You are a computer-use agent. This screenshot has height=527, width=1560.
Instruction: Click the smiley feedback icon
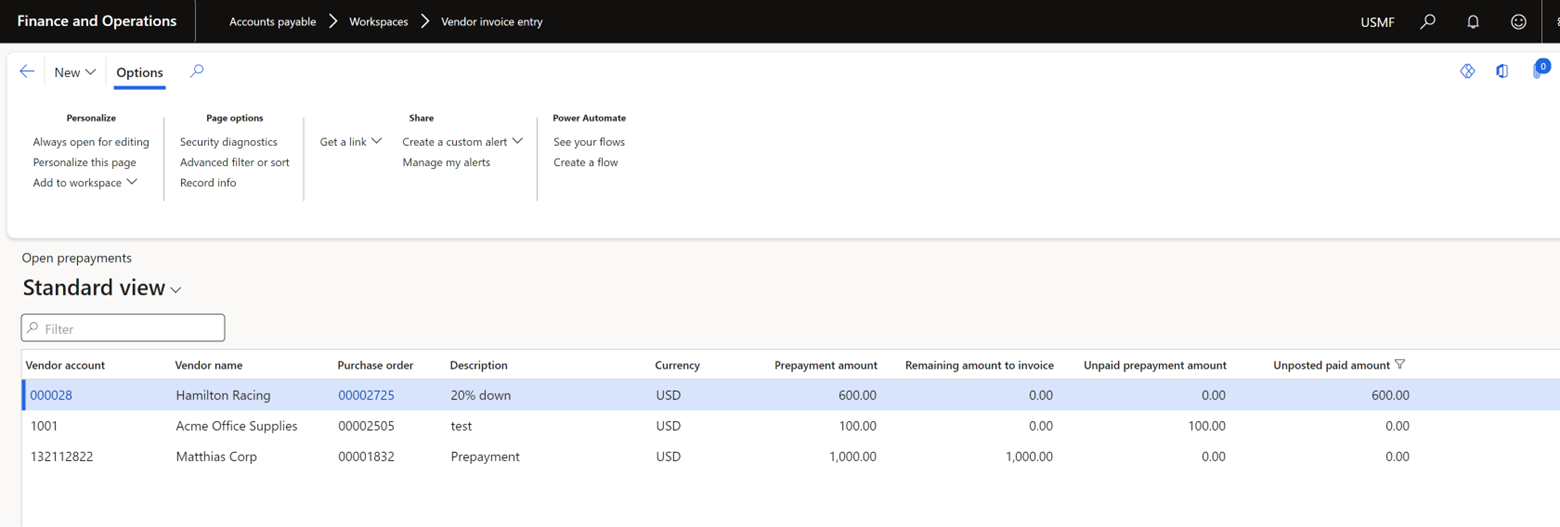click(1518, 21)
